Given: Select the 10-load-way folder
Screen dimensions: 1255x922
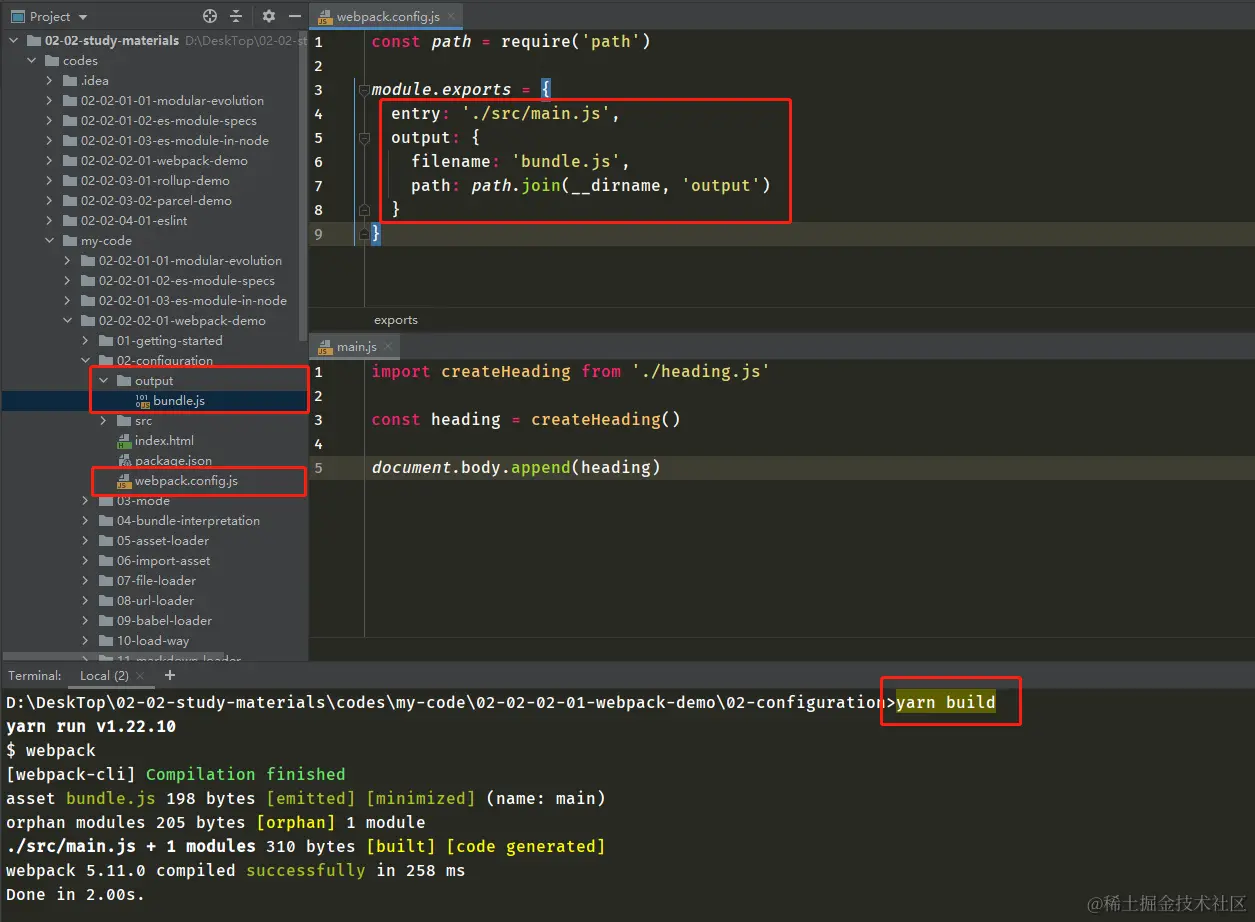Looking at the screenshot, I should pyautogui.click(x=153, y=641).
